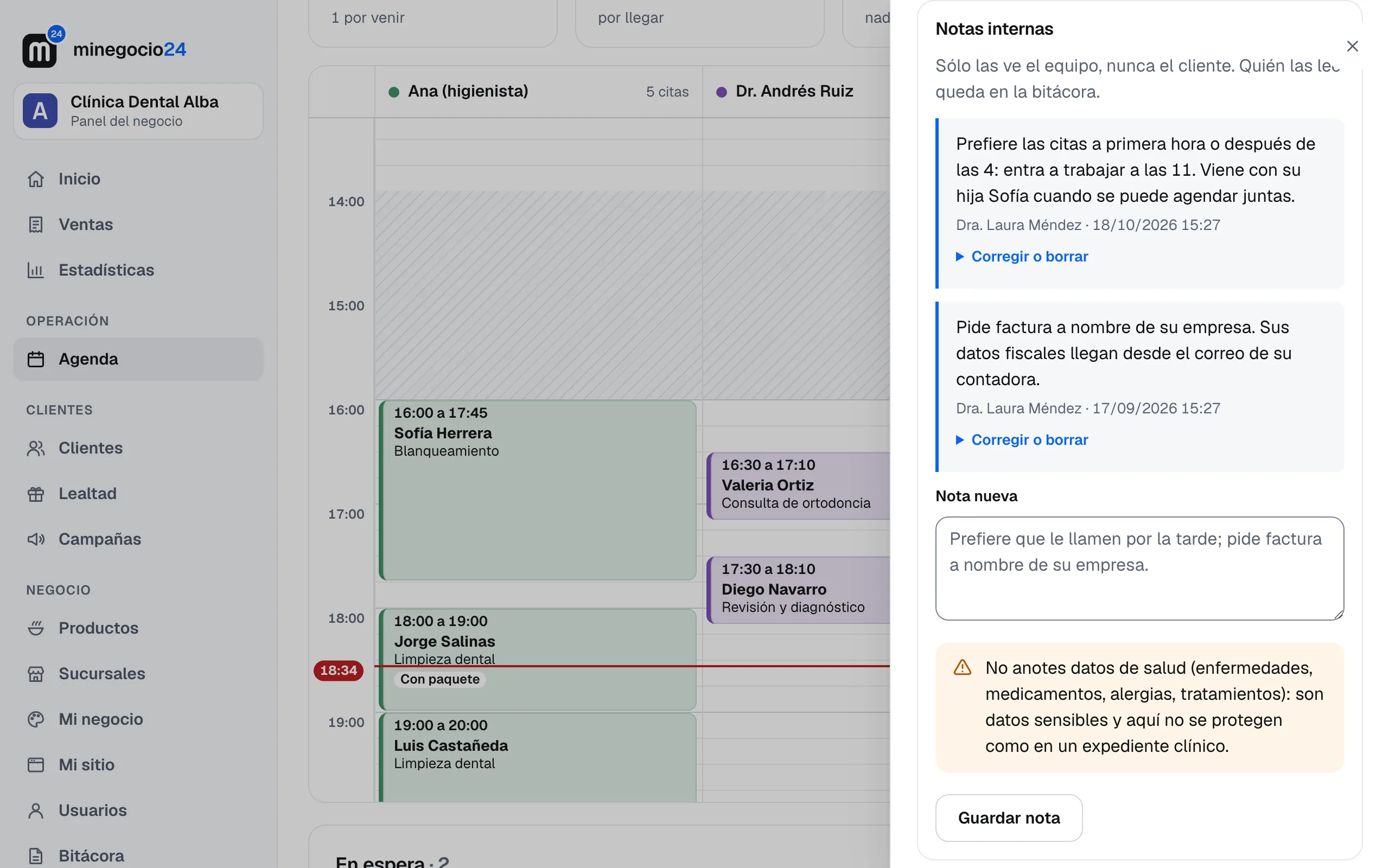The height and width of the screenshot is (868, 1389).
Task: Click the Bitácora document icon
Action: click(36, 856)
